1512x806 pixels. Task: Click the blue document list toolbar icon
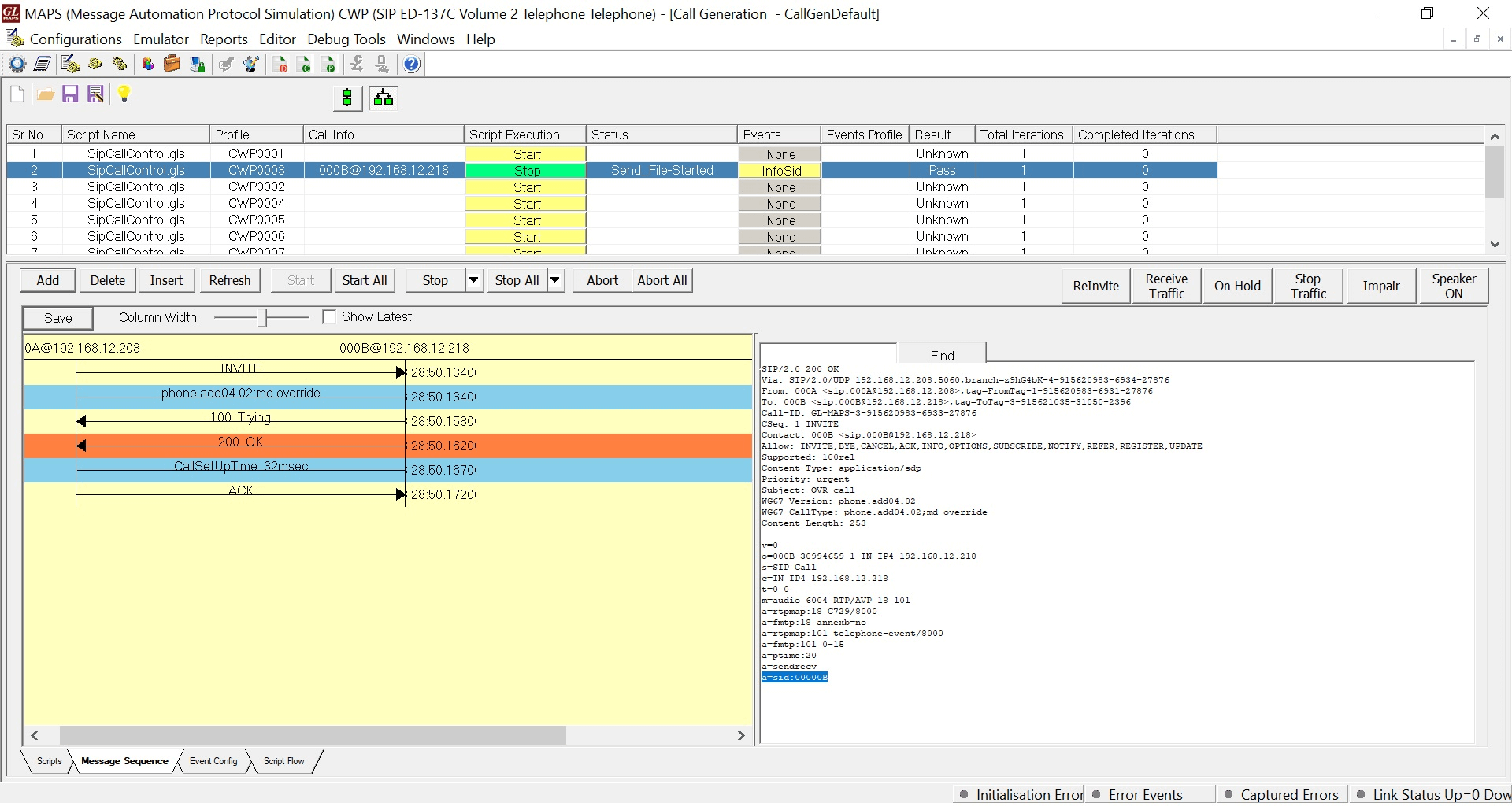tap(43, 65)
